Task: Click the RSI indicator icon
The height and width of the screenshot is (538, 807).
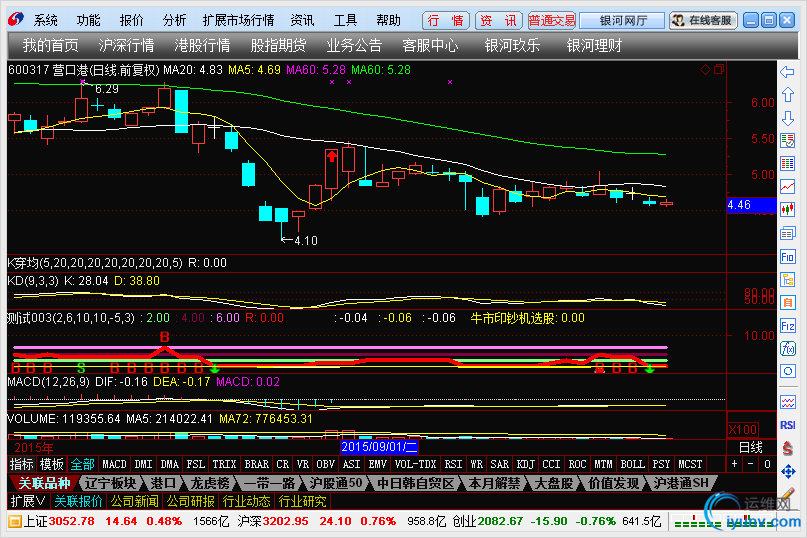Action: pos(787,425)
